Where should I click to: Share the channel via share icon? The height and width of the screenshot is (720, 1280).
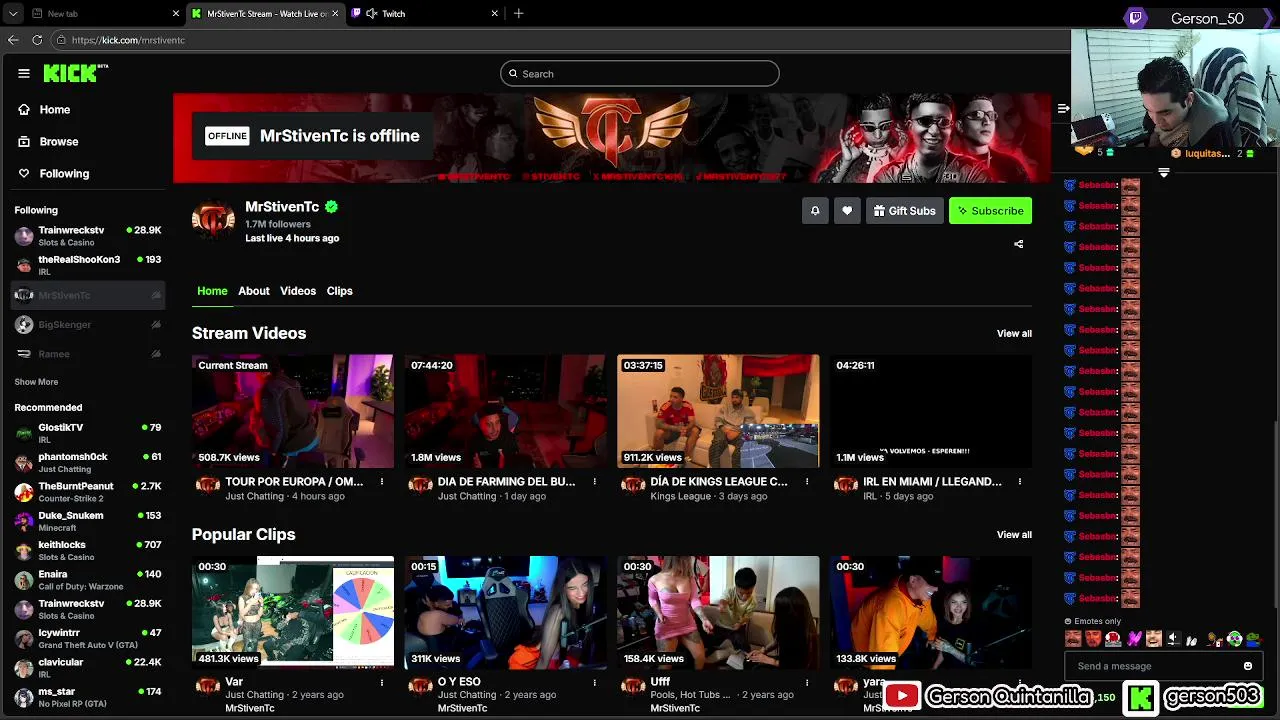pos(1019,244)
